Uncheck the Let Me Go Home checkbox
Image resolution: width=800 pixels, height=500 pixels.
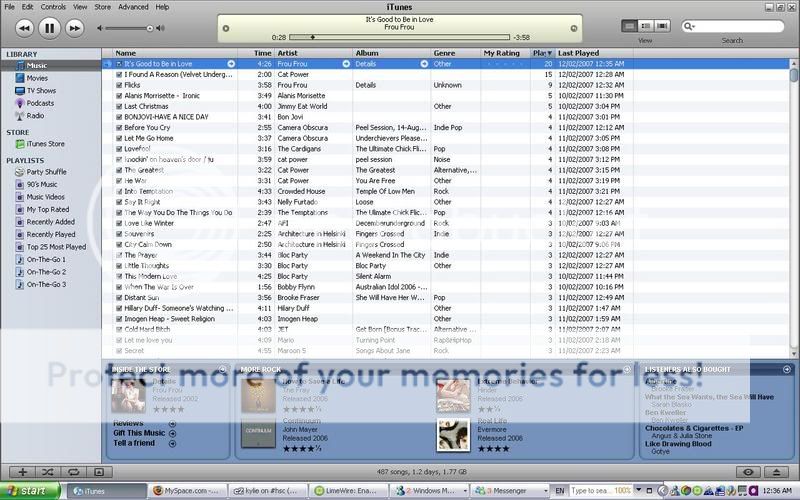coord(119,138)
